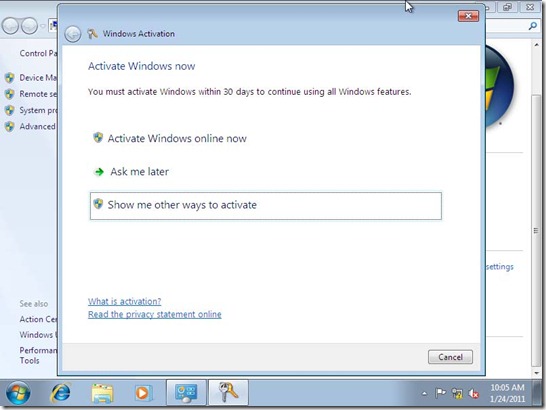The width and height of the screenshot is (546, 410).
Task: Open Windows Explorer folder icon in taskbar
Action: (x=102, y=393)
